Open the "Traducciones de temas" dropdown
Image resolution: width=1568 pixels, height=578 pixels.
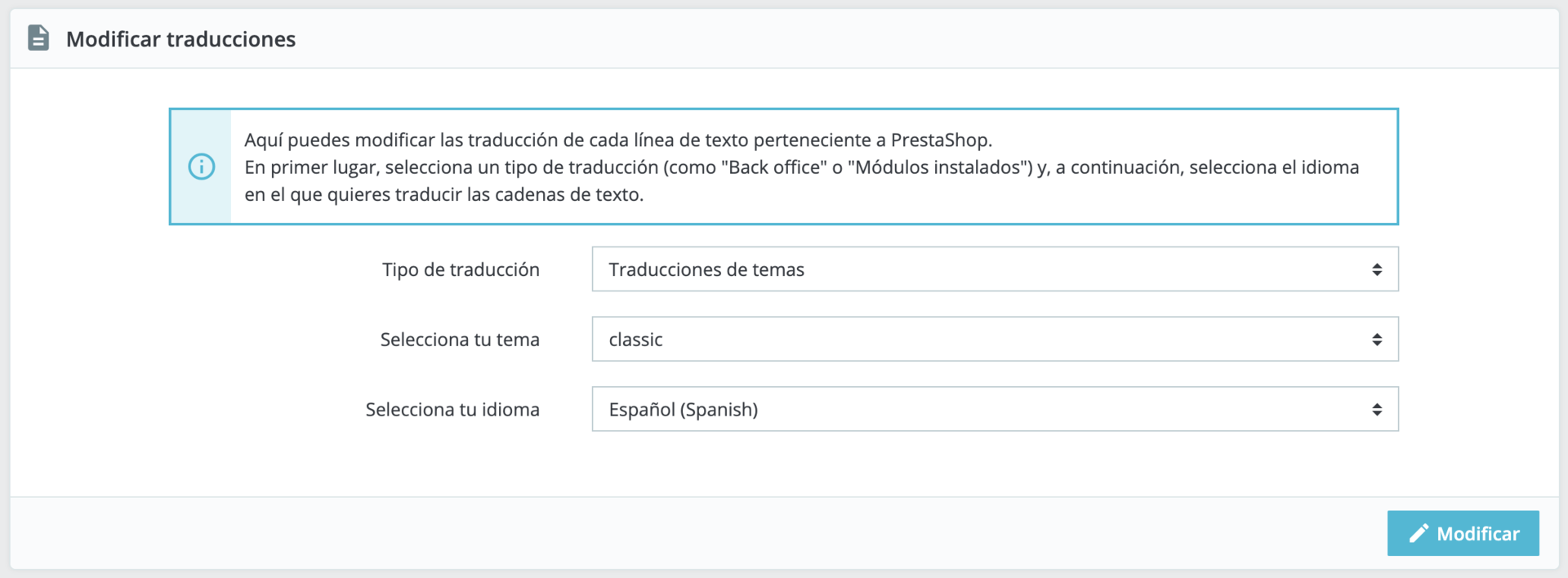994,269
